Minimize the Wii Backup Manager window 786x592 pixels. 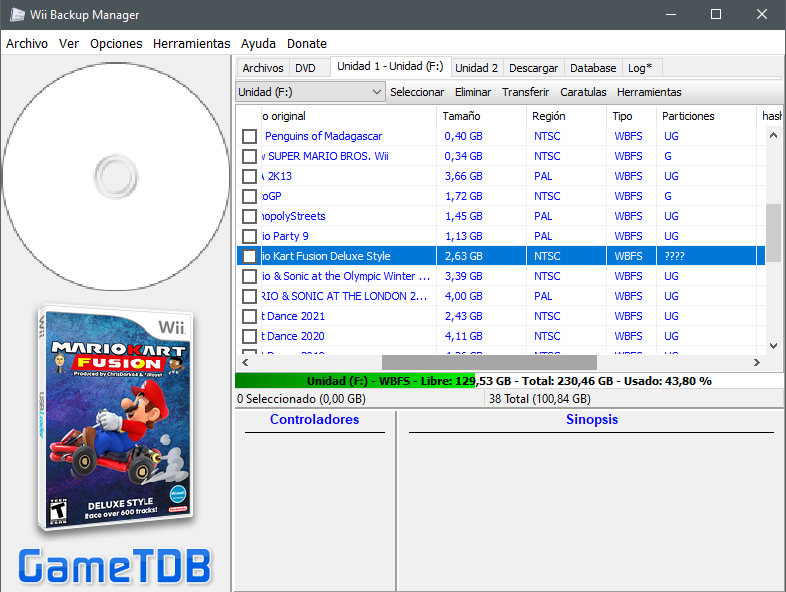coord(671,14)
